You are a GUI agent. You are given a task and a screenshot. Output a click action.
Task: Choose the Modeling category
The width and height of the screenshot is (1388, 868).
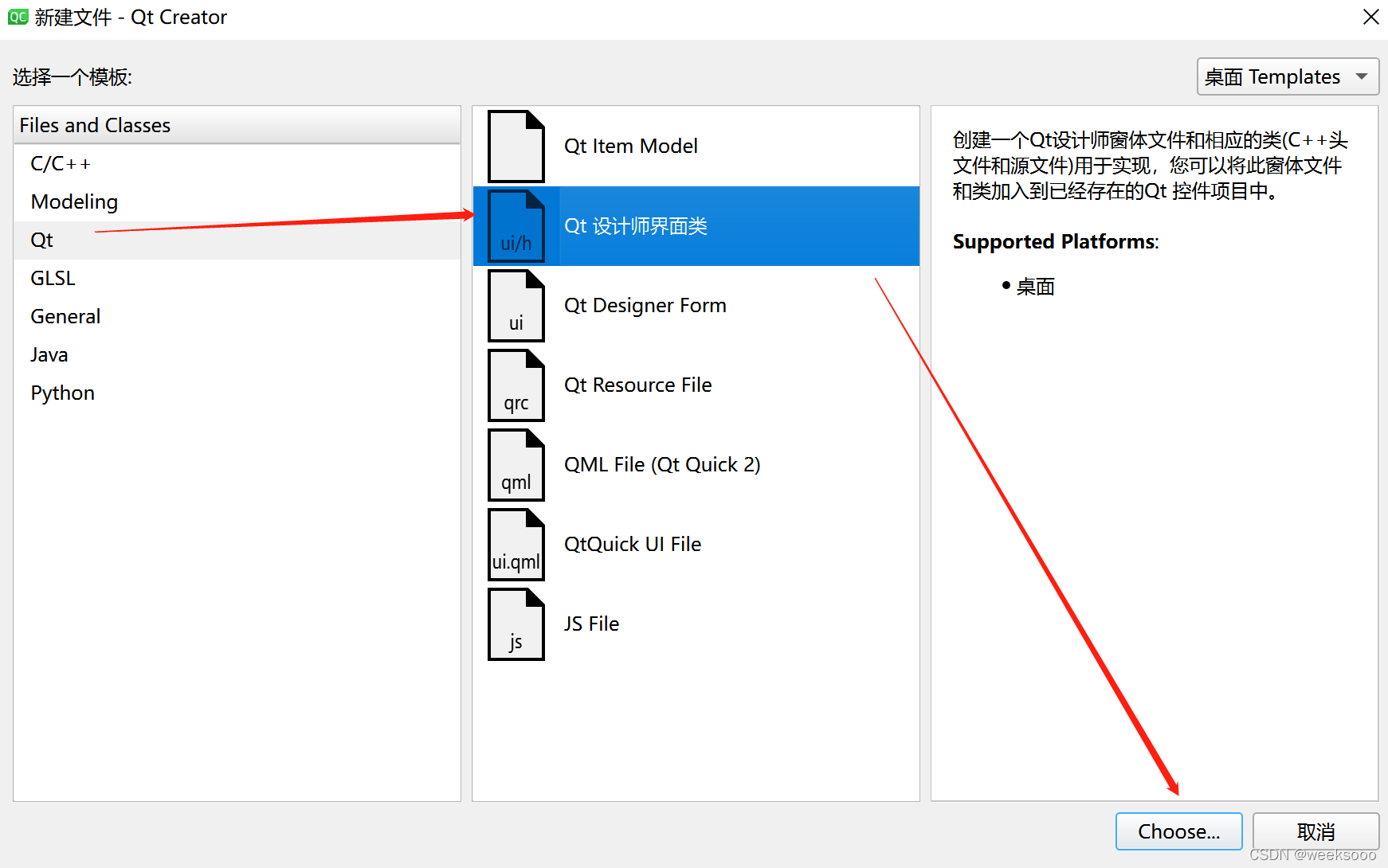[237, 202]
